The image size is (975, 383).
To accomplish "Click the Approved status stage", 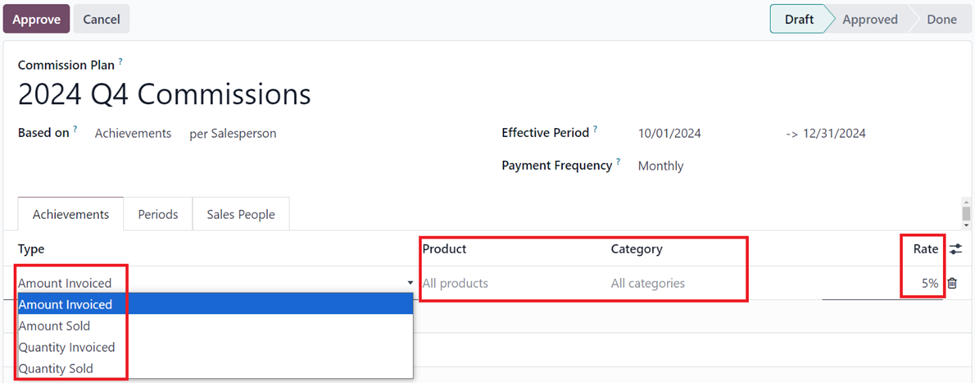I will (870, 19).
